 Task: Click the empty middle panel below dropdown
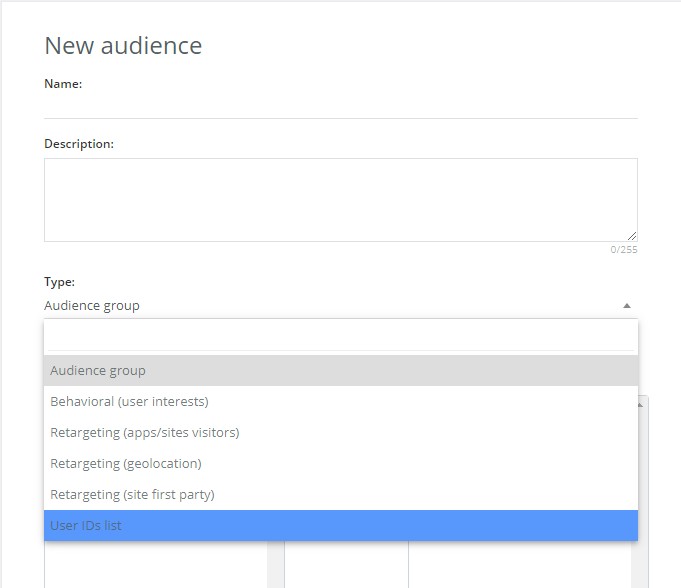(346, 565)
